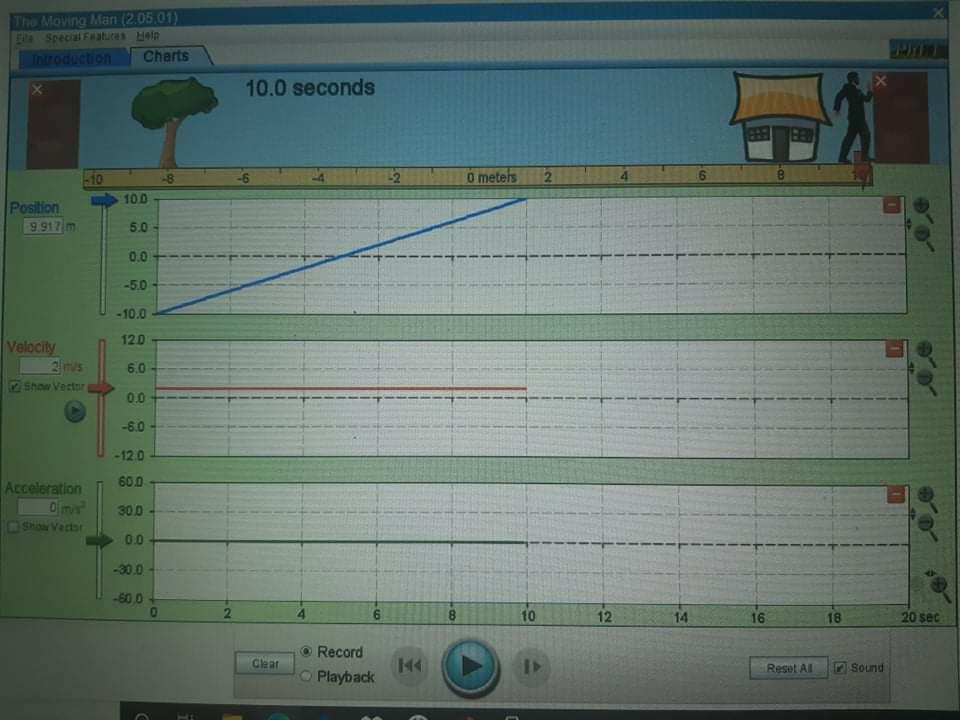Select the Playback radio button

pos(306,676)
